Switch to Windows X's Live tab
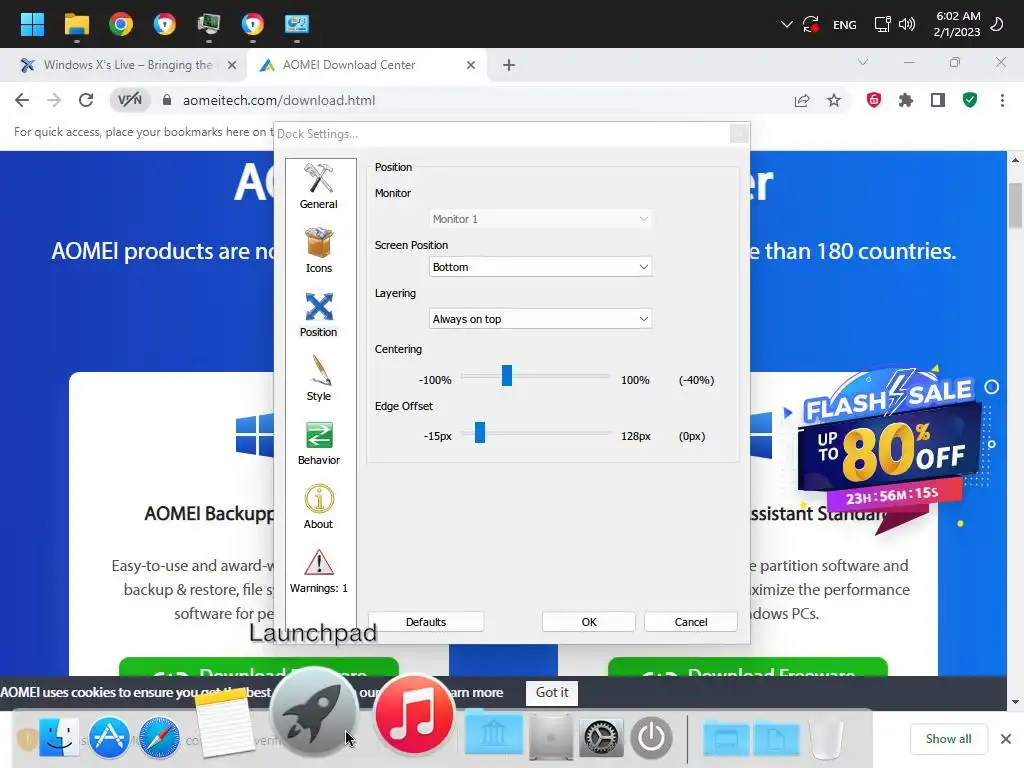Screen dimensions: 1024x768 (x=128, y=65)
